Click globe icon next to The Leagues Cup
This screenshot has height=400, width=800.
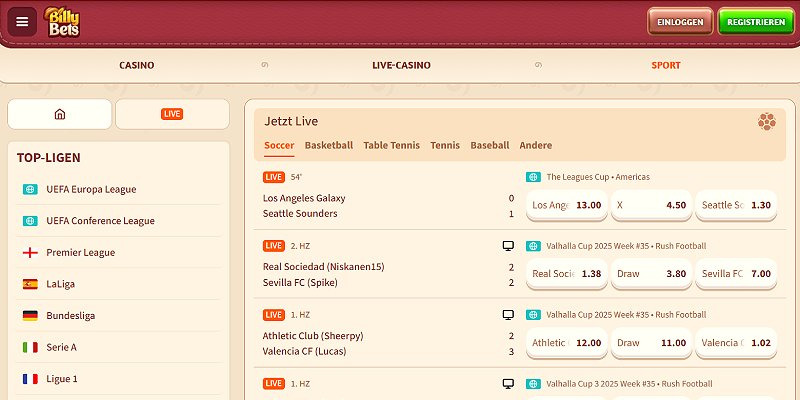[x=533, y=177]
